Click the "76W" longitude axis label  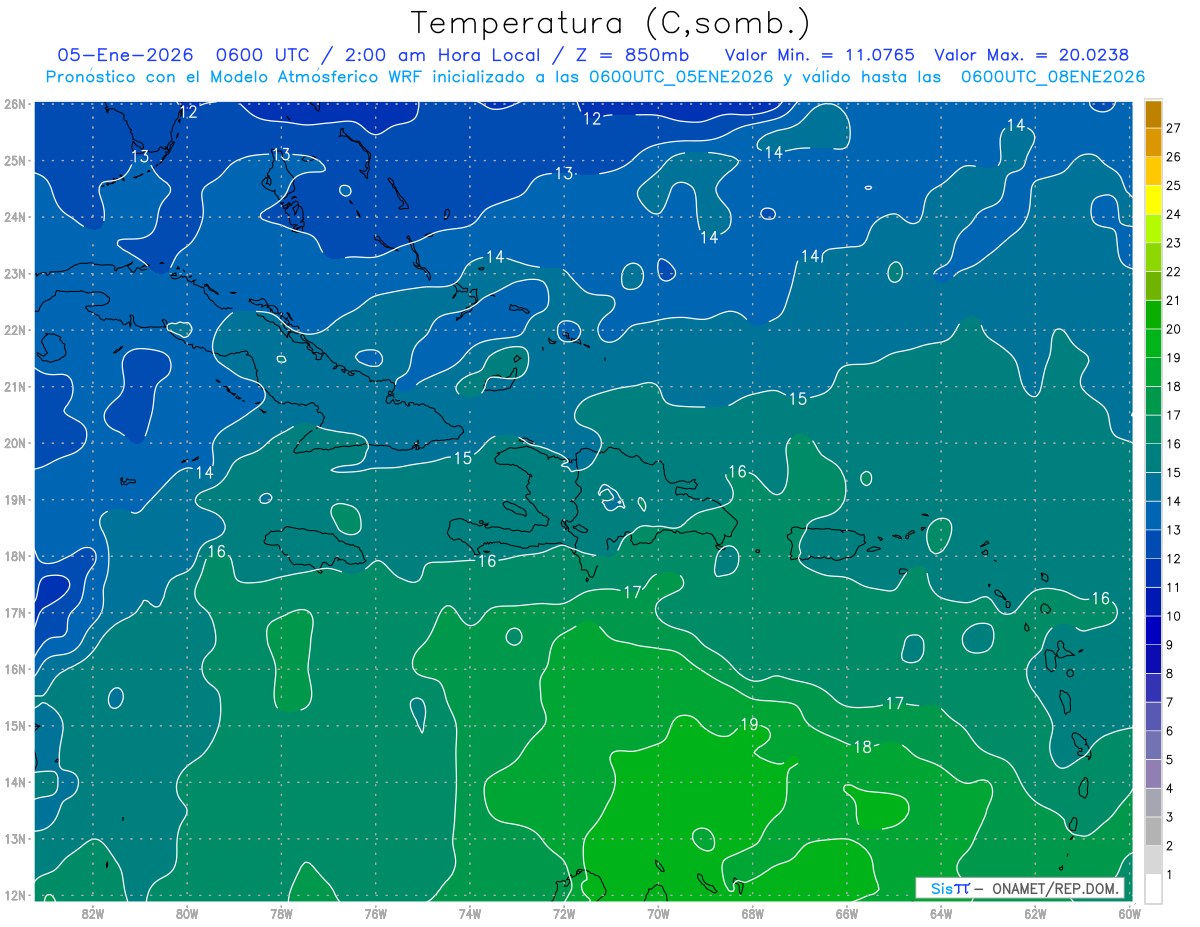point(375,912)
